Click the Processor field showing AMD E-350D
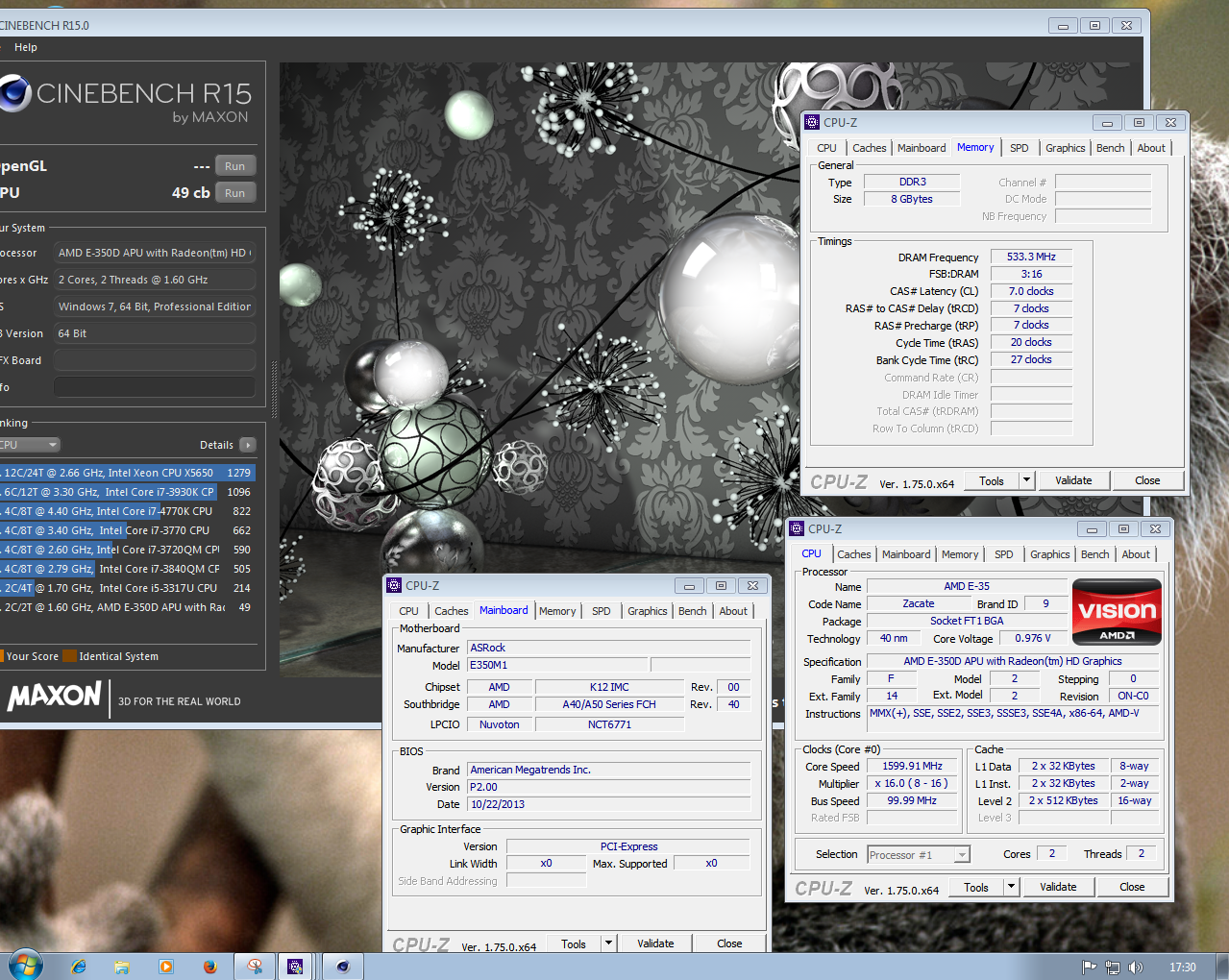 point(155,253)
